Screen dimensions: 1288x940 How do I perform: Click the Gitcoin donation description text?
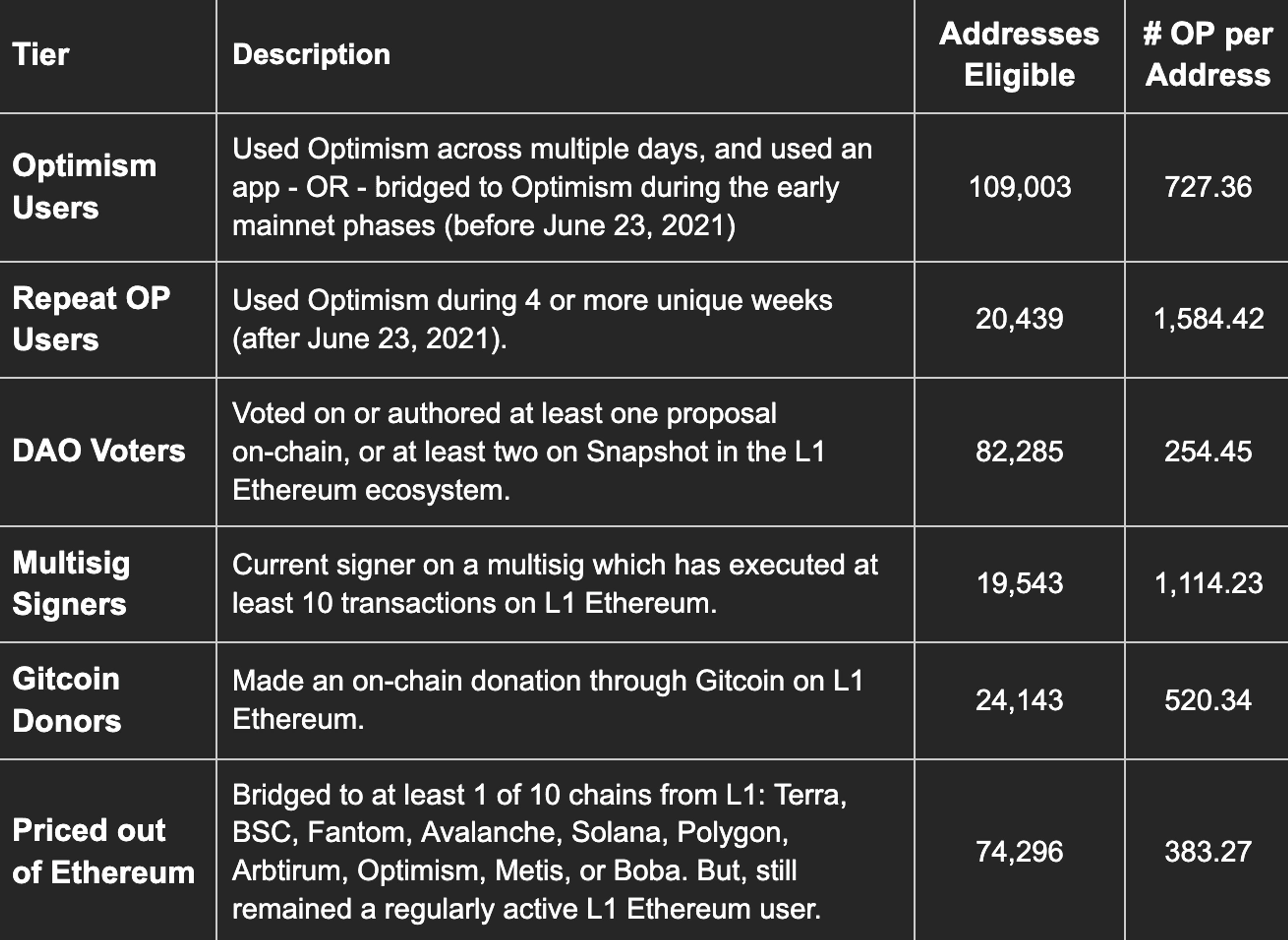click(548, 700)
